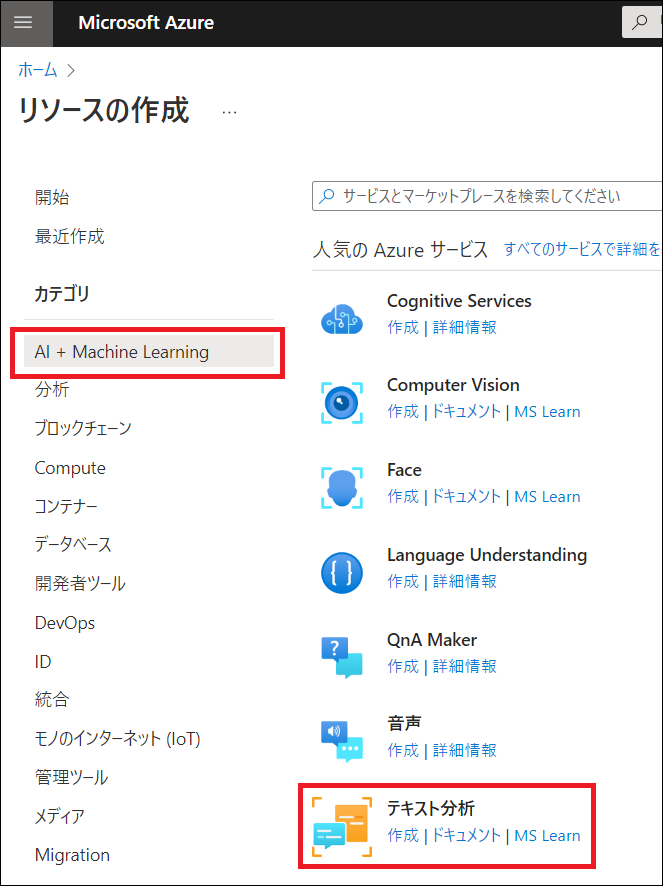Select the 統合 category
This screenshot has width=663, height=886.
[52, 700]
